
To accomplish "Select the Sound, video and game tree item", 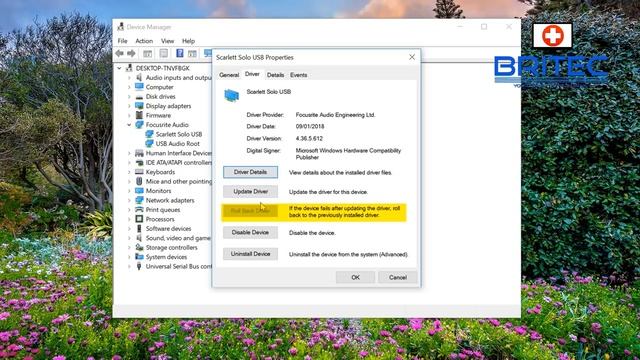I will coord(178,238).
